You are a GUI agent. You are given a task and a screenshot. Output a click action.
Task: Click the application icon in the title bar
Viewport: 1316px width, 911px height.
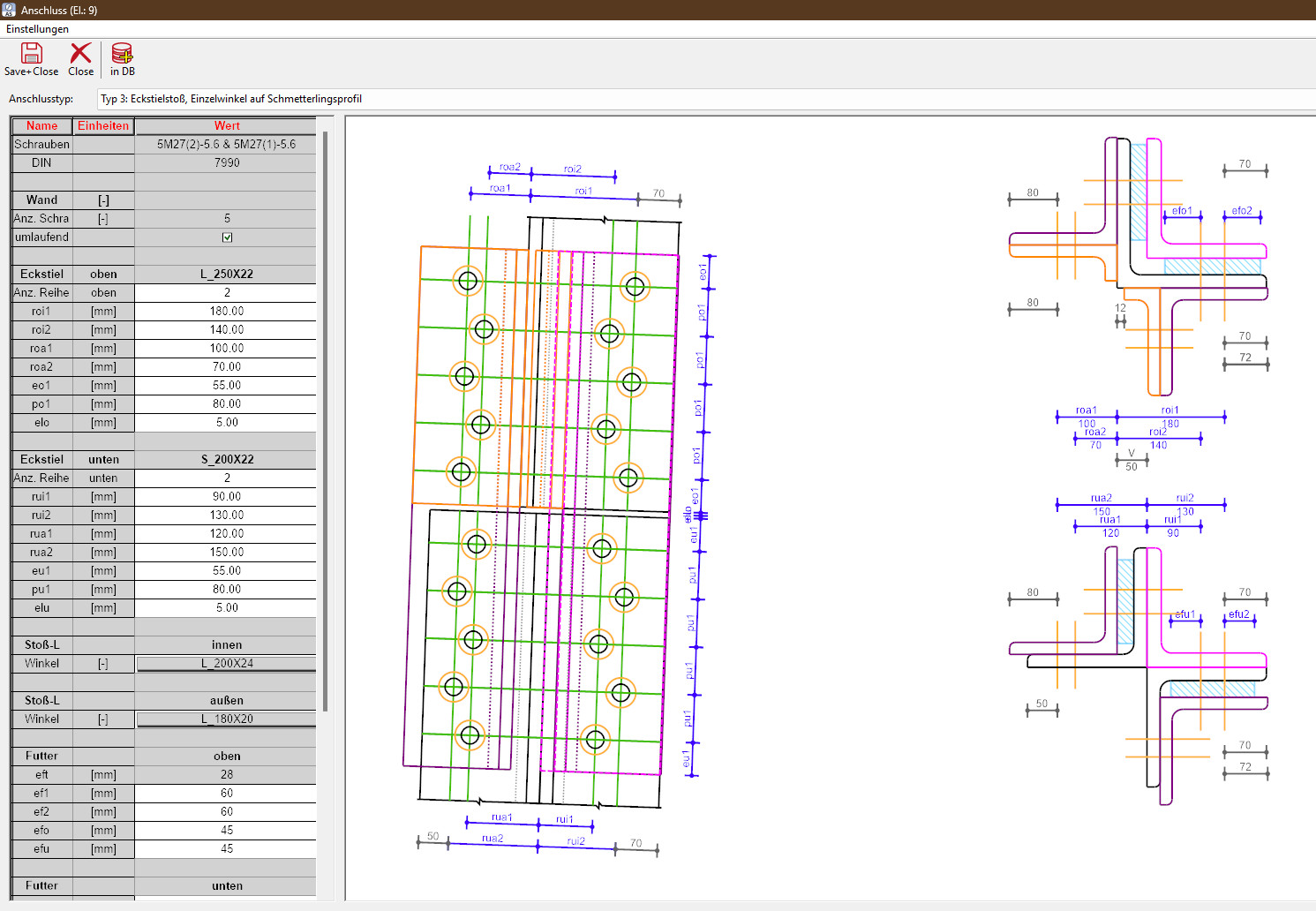tap(9, 10)
